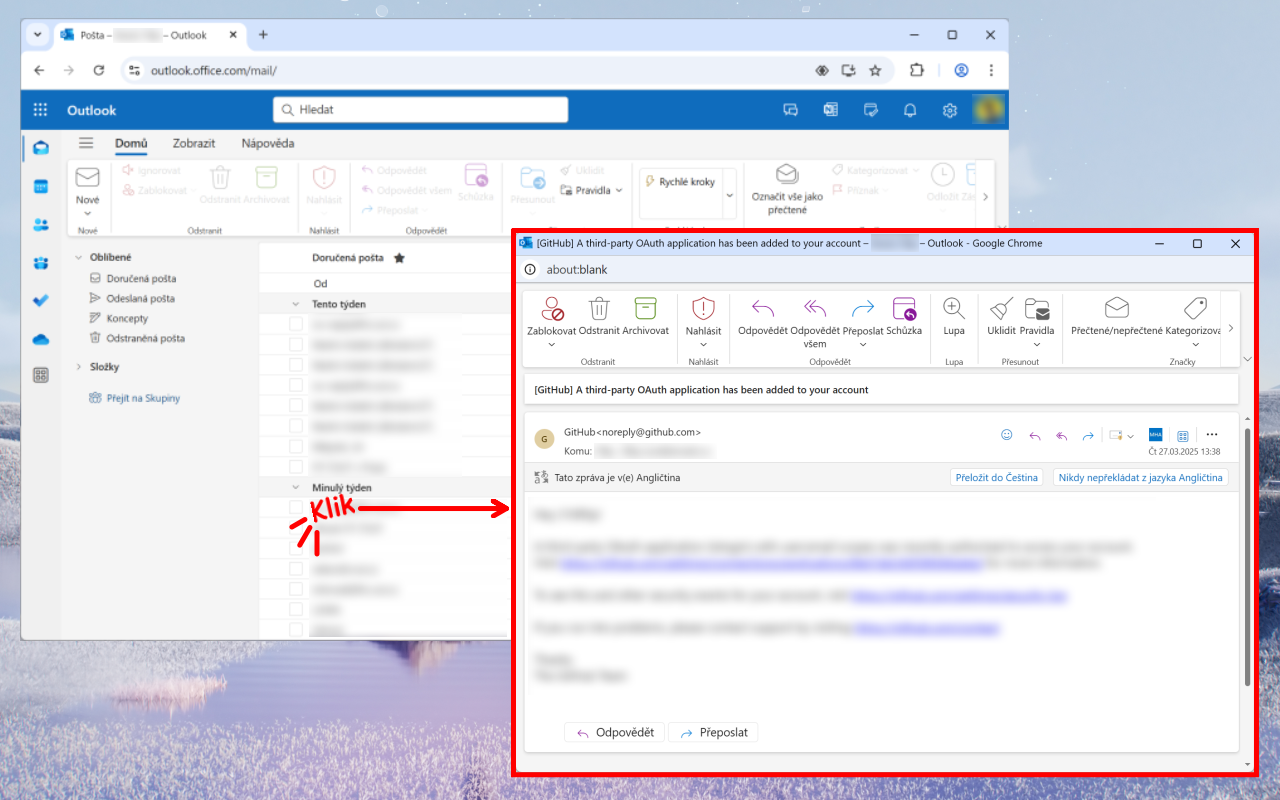Click the Přejít na Skupiny link
Screen dimensions: 1280x800
click(143, 398)
